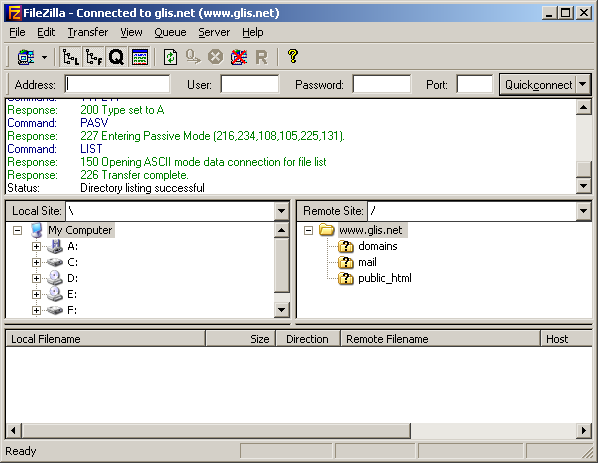
Task: Toggle the message log view
Action: click(140, 58)
